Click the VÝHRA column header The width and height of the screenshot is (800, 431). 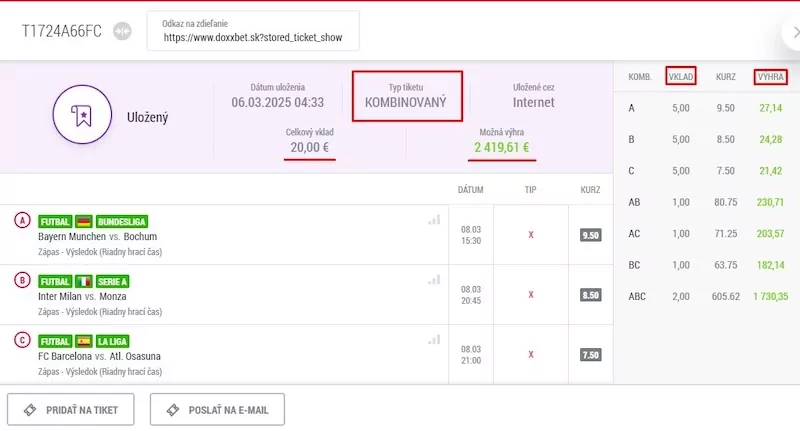pos(770,77)
